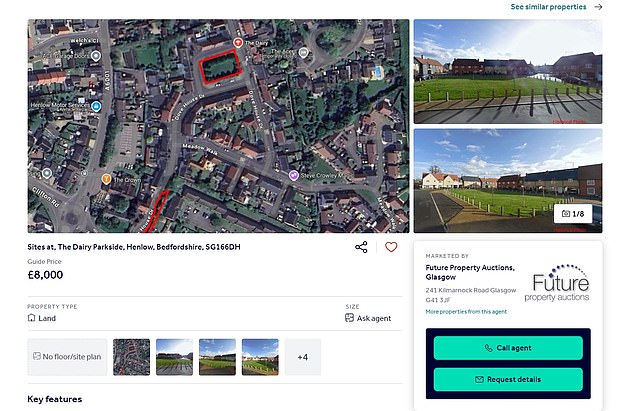This screenshot has height=411, width=634.
Task: Click the camera icon in photo counter
Action: 566,214
